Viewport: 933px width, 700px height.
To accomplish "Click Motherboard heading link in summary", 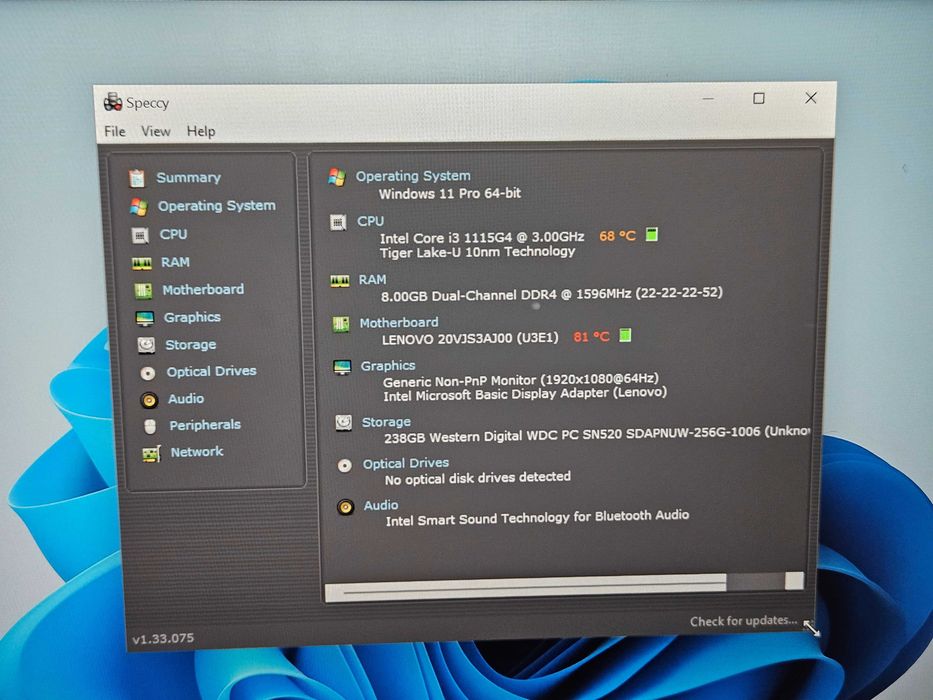I will tap(399, 323).
